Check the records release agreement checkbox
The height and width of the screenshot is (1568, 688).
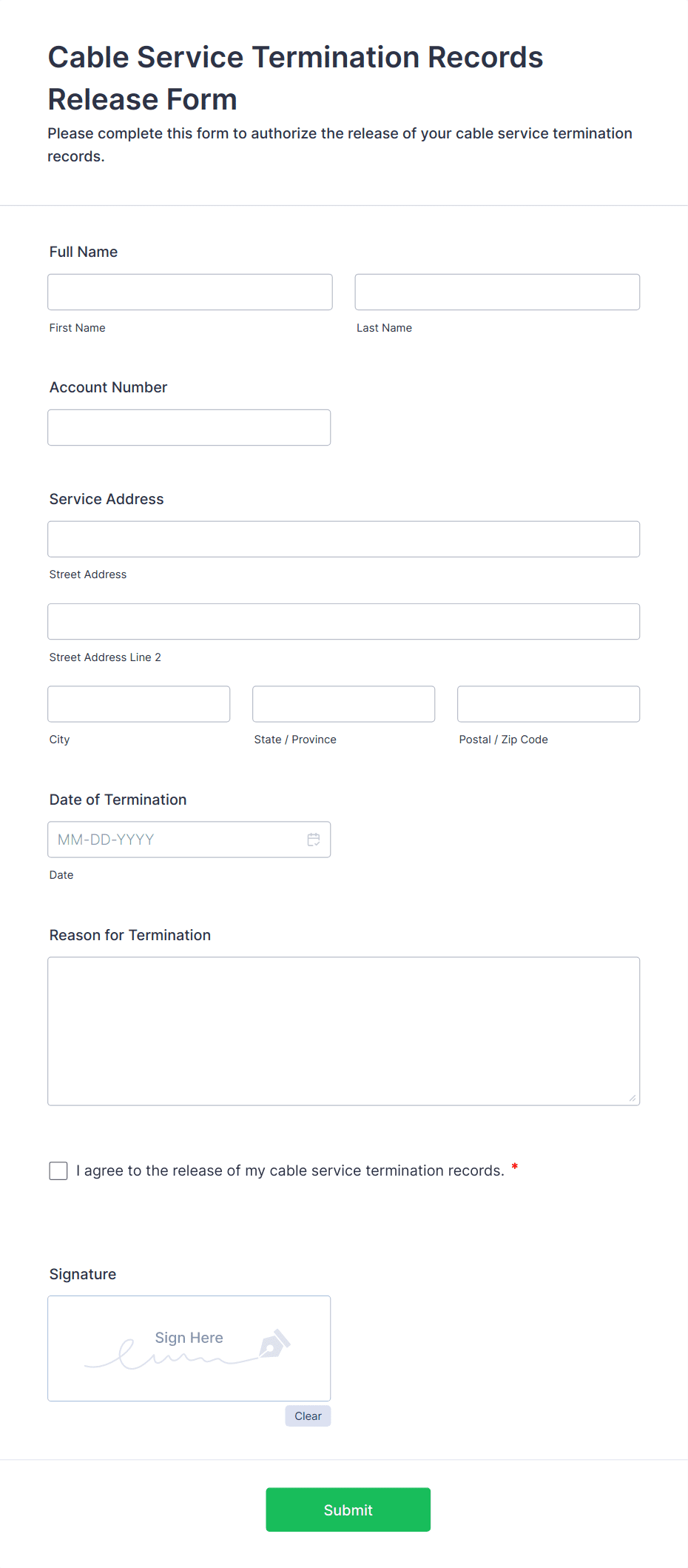58,1170
